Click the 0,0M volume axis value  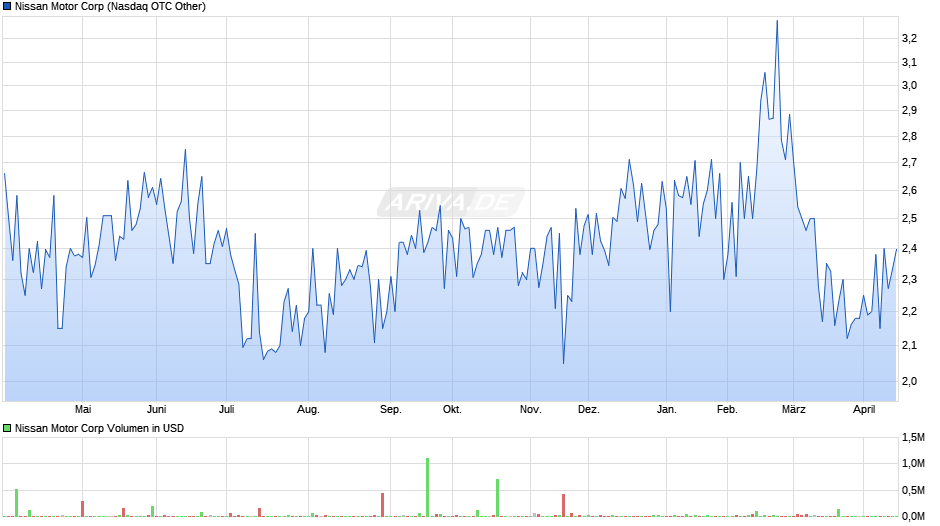[913, 516]
